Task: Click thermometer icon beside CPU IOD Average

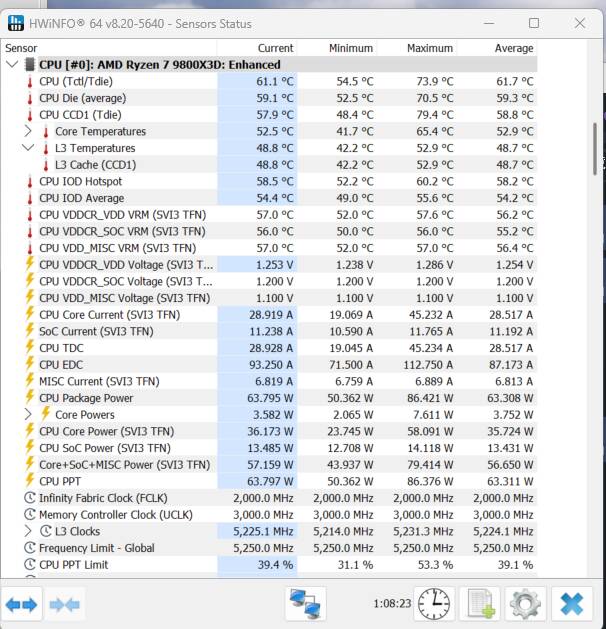Action: [x=30, y=199]
